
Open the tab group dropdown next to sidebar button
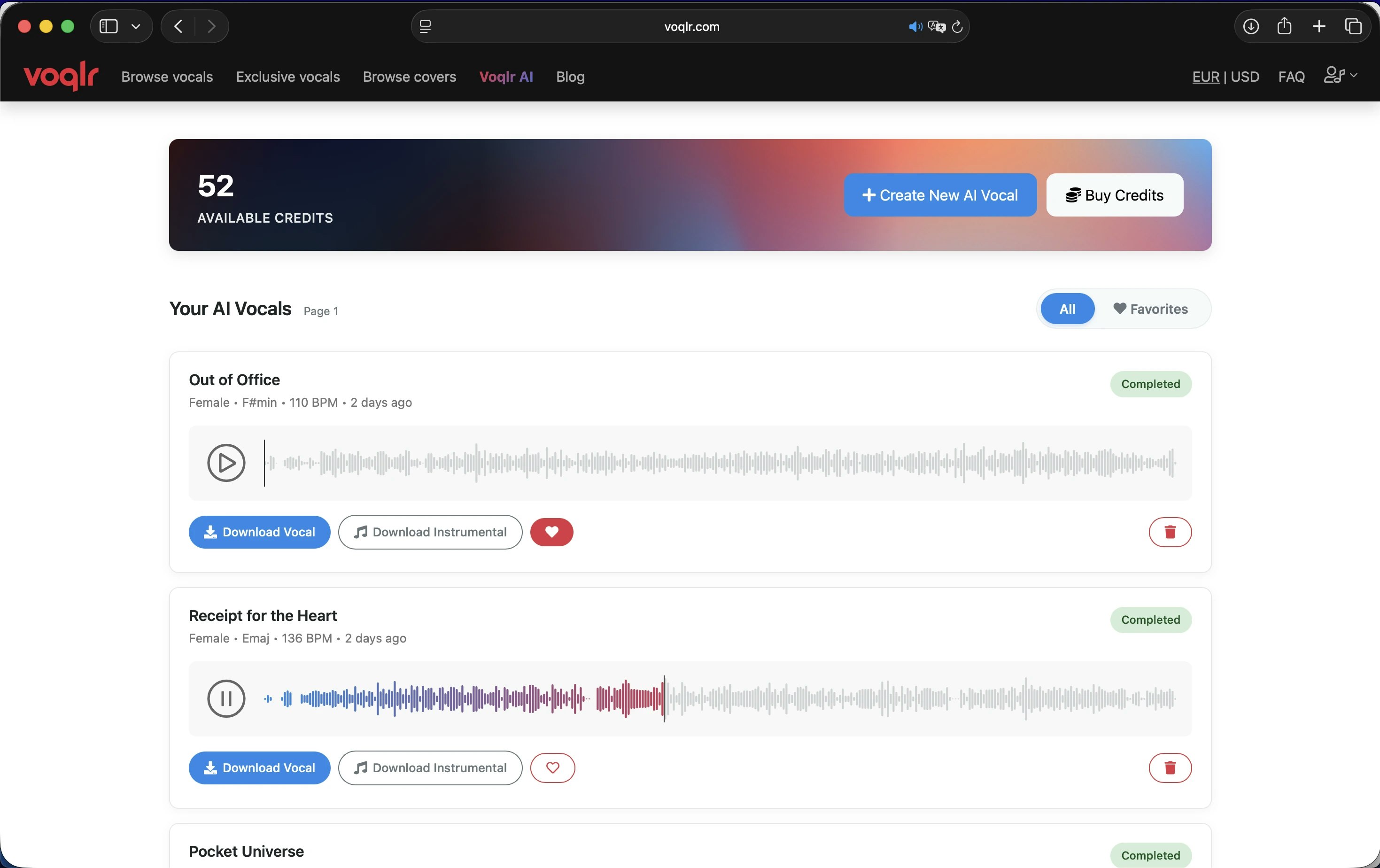(136, 26)
